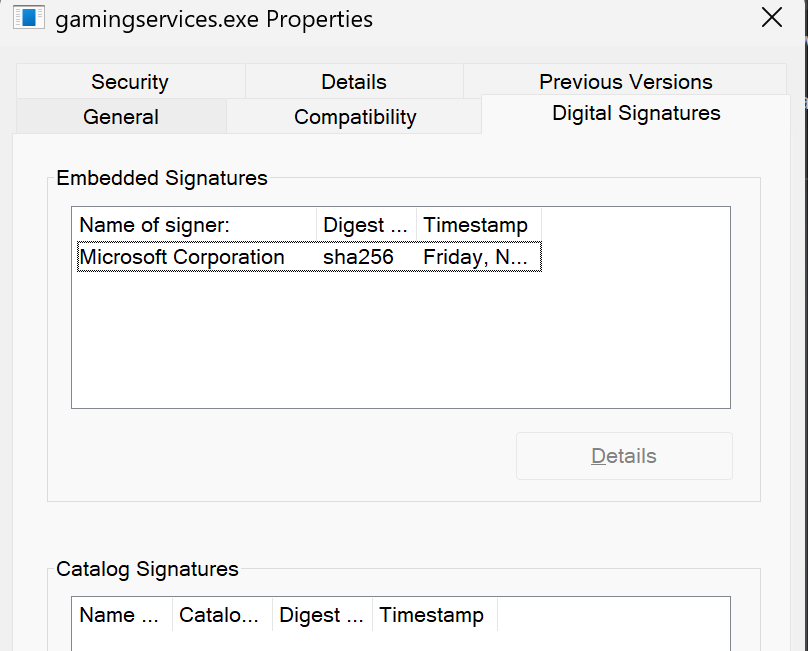
Task: Click the sha256 digest cell
Action: (x=358, y=257)
